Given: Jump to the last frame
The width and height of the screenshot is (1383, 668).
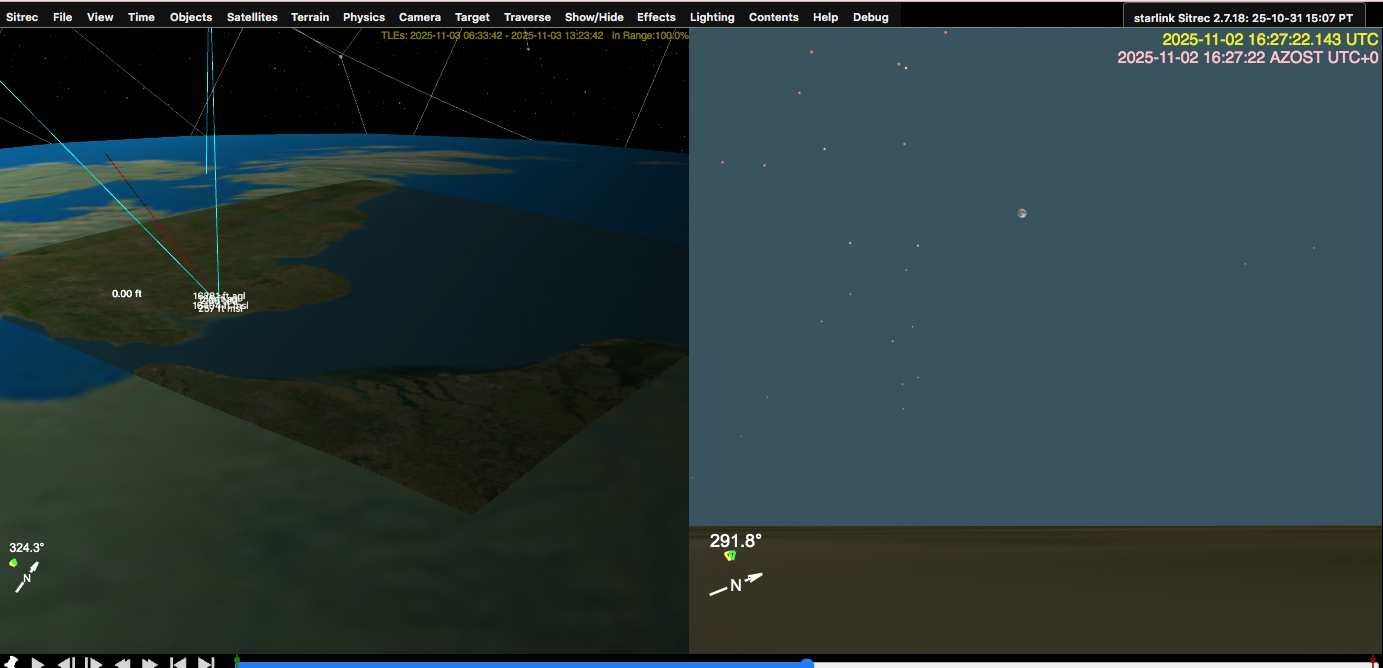Looking at the screenshot, I should (206, 662).
